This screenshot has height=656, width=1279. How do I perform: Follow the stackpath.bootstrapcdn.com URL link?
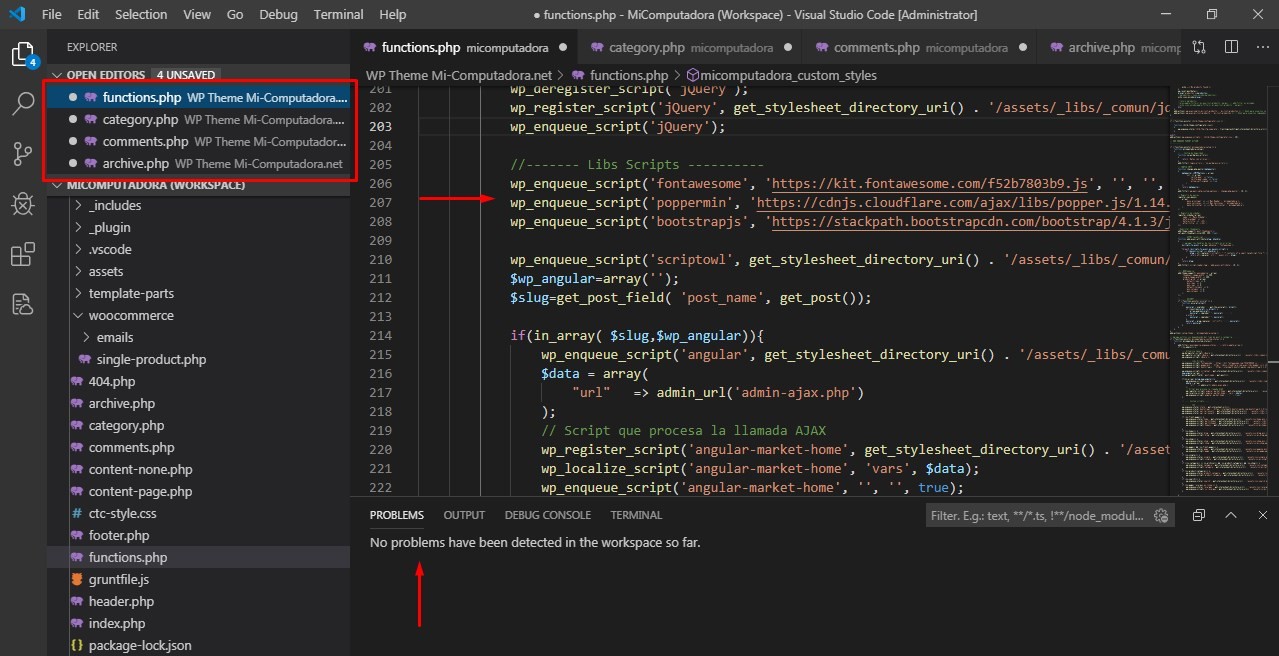coord(969,222)
